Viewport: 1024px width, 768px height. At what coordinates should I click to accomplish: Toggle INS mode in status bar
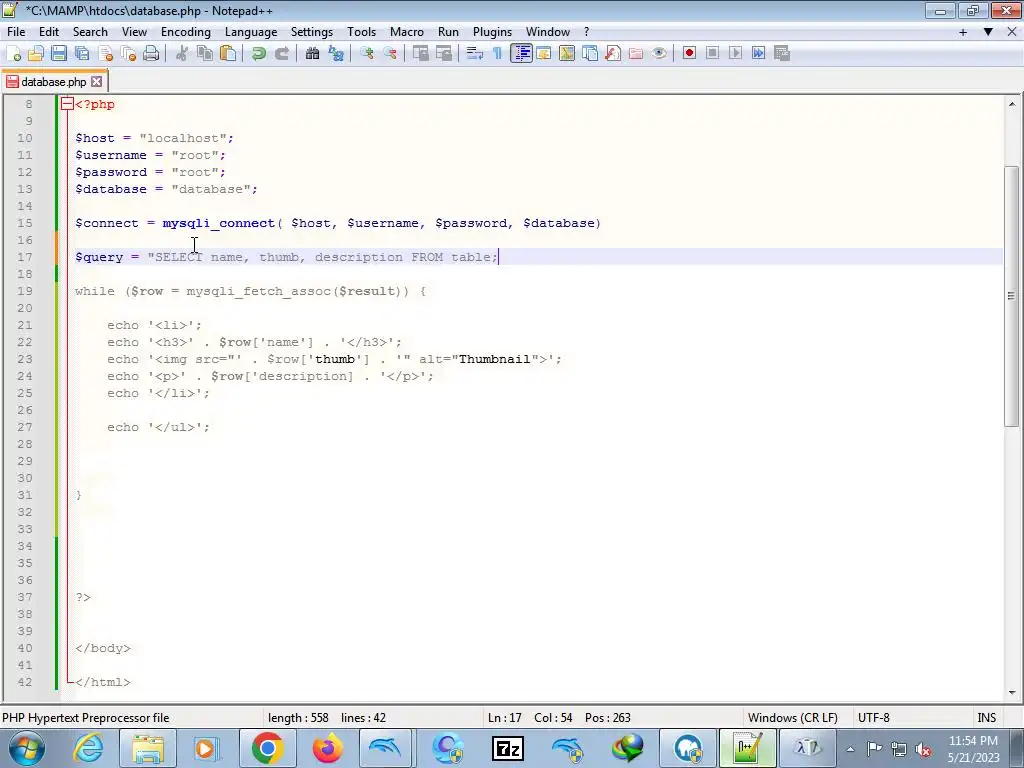pos(986,718)
